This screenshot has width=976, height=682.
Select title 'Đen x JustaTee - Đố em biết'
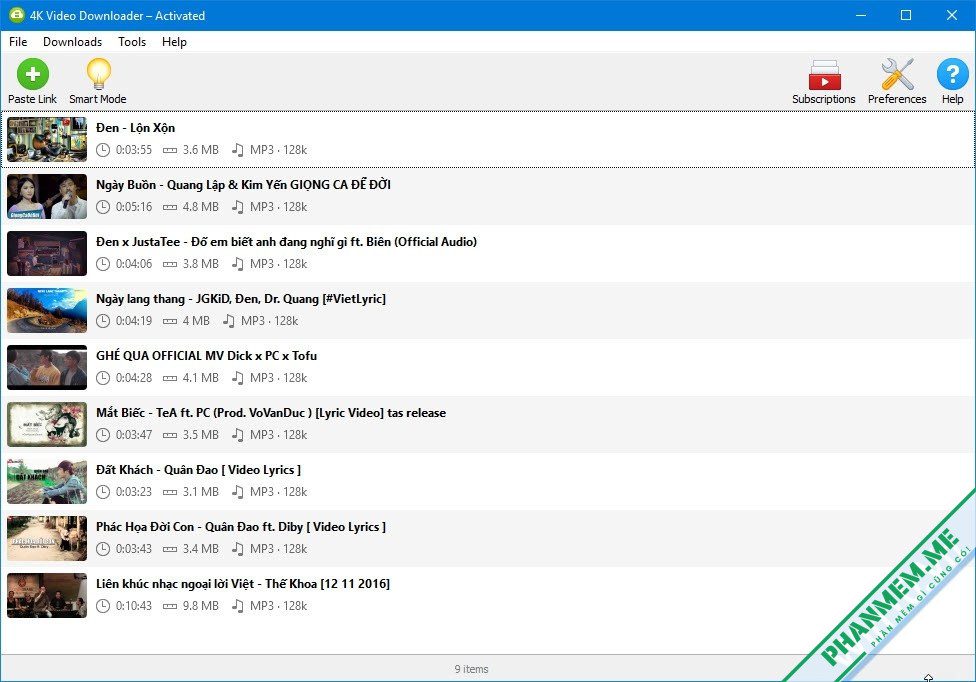click(x=286, y=242)
